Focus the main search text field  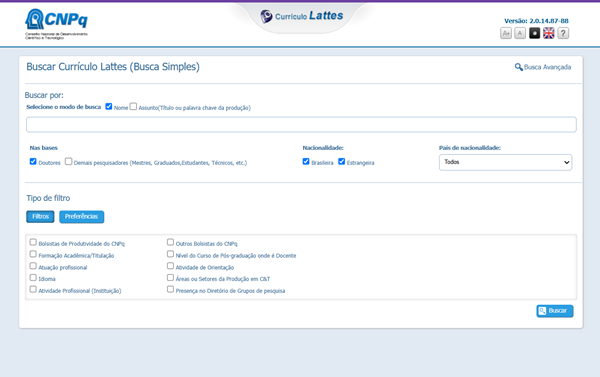[301, 125]
